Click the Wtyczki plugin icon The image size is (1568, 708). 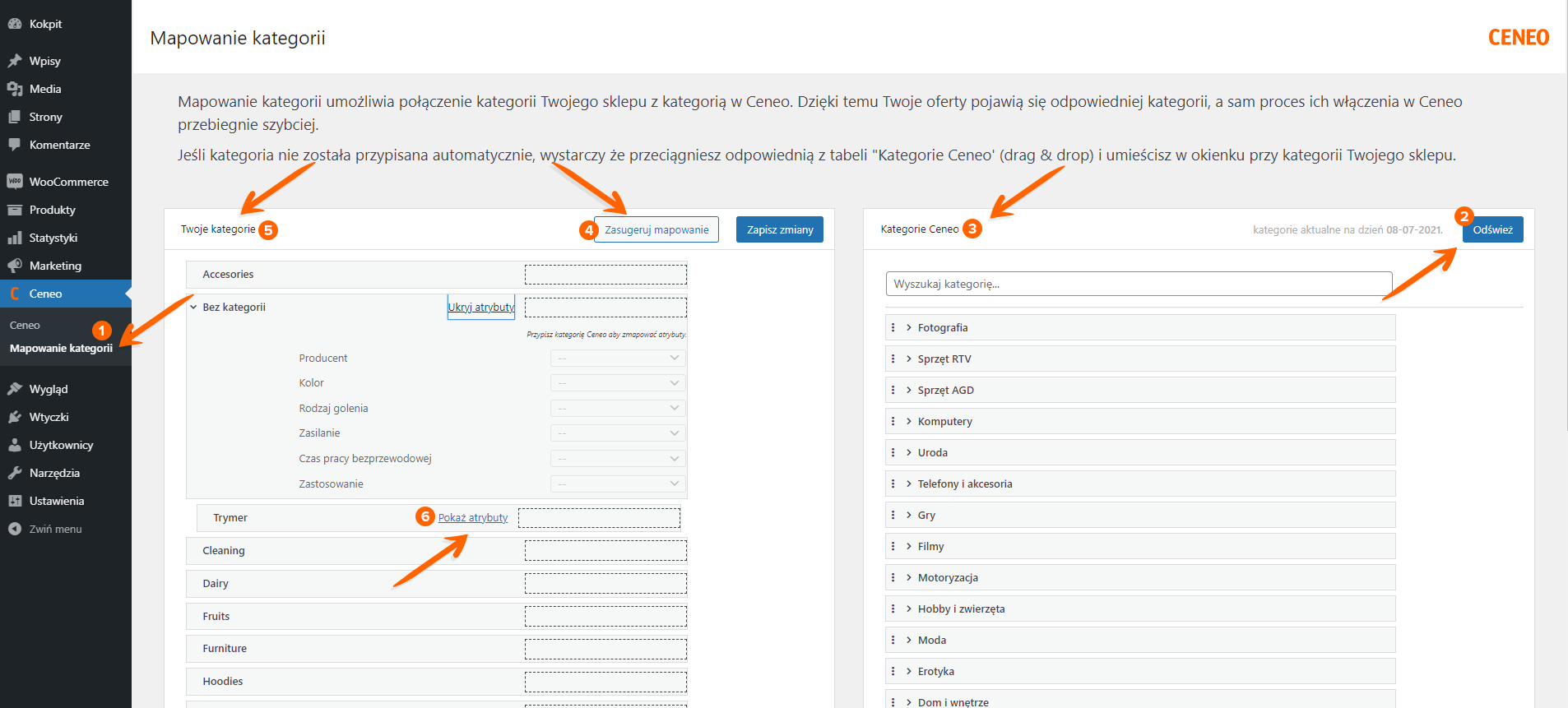(15, 417)
